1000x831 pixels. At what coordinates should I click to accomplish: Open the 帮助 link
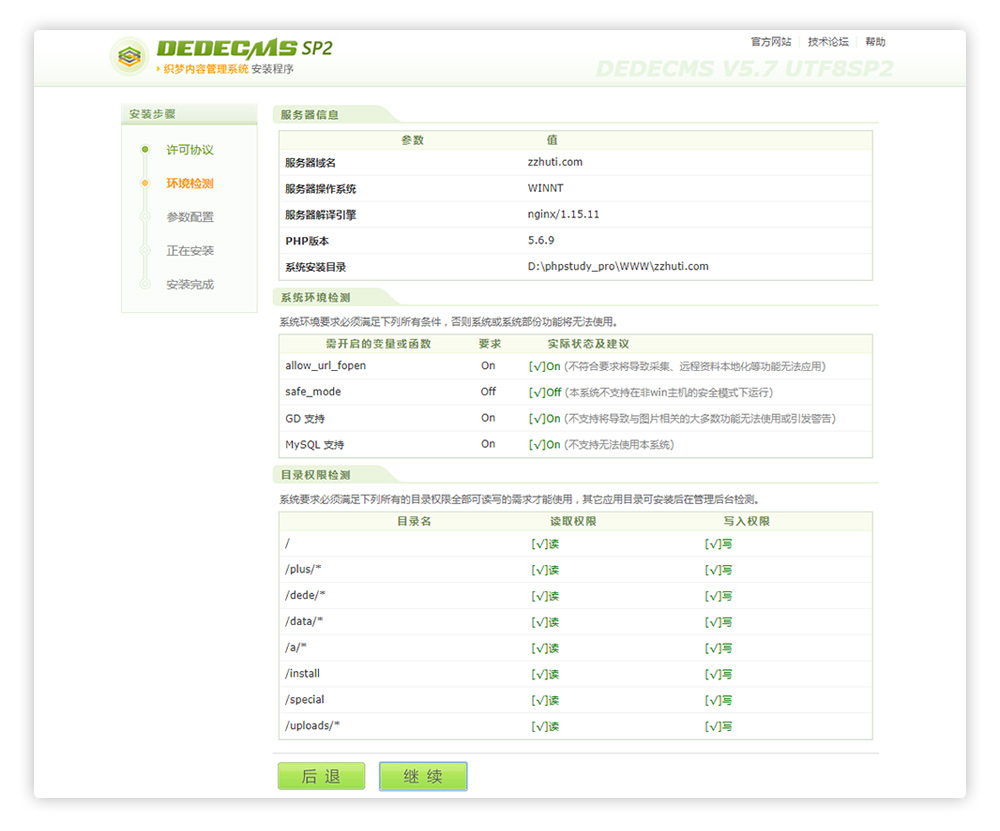pos(875,42)
